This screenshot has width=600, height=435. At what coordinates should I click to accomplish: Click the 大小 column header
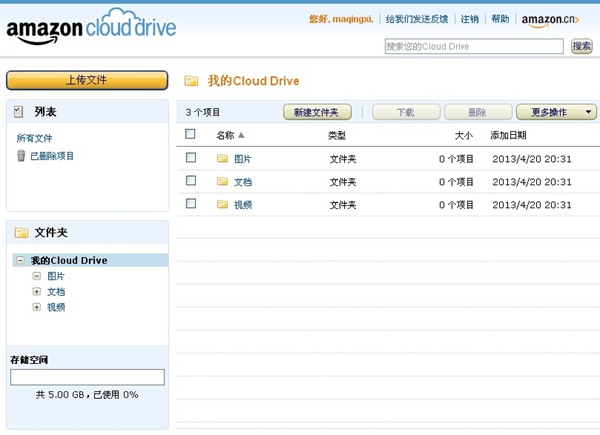464,135
